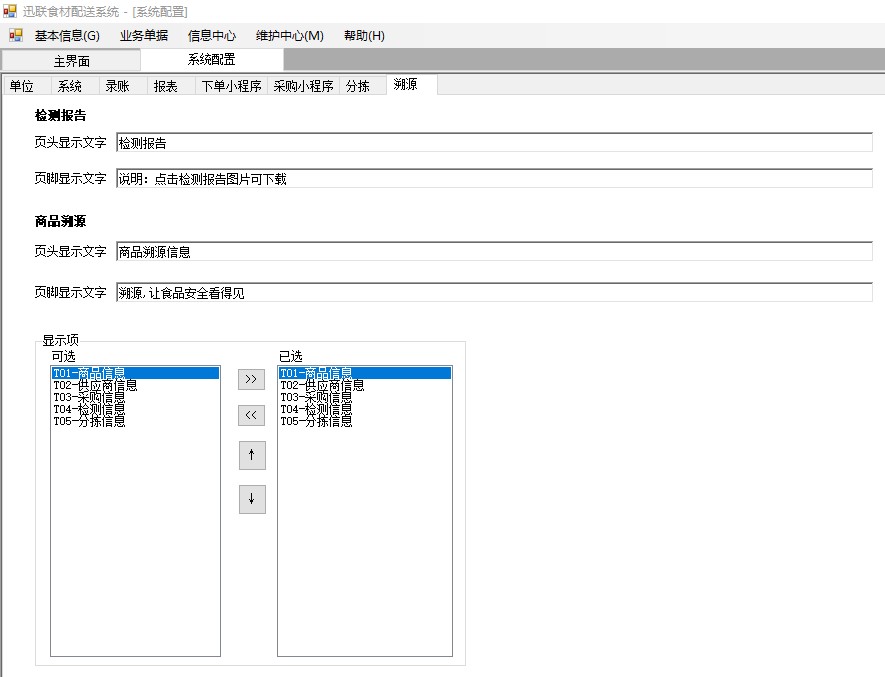Switch to the 下单小程序 tab
The width and height of the screenshot is (885, 677).
(231, 86)
